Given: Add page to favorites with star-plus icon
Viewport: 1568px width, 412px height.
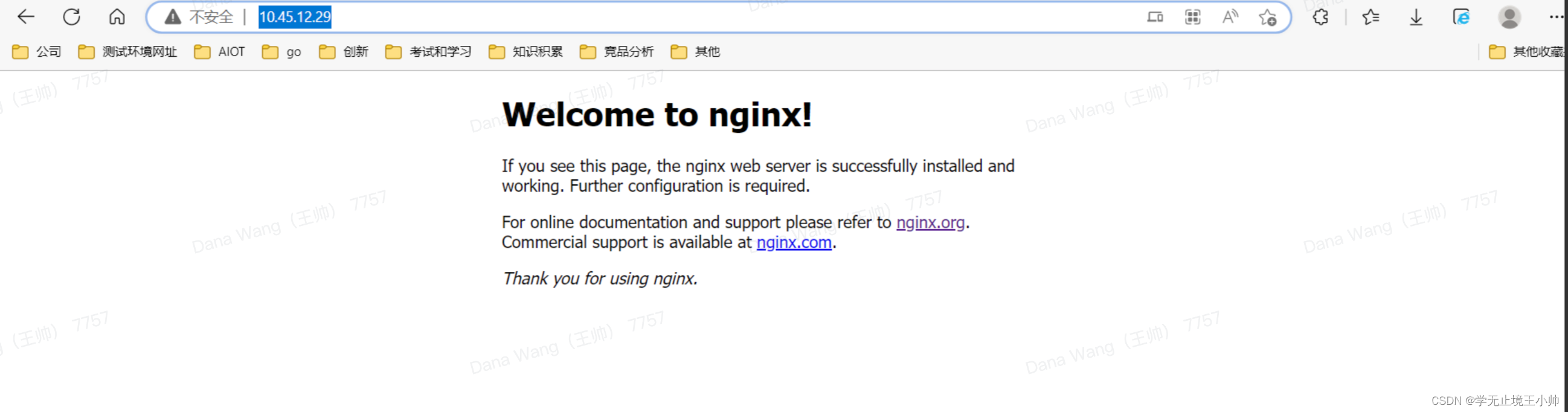Looking at the screenshot, I should coord(1268,17).
